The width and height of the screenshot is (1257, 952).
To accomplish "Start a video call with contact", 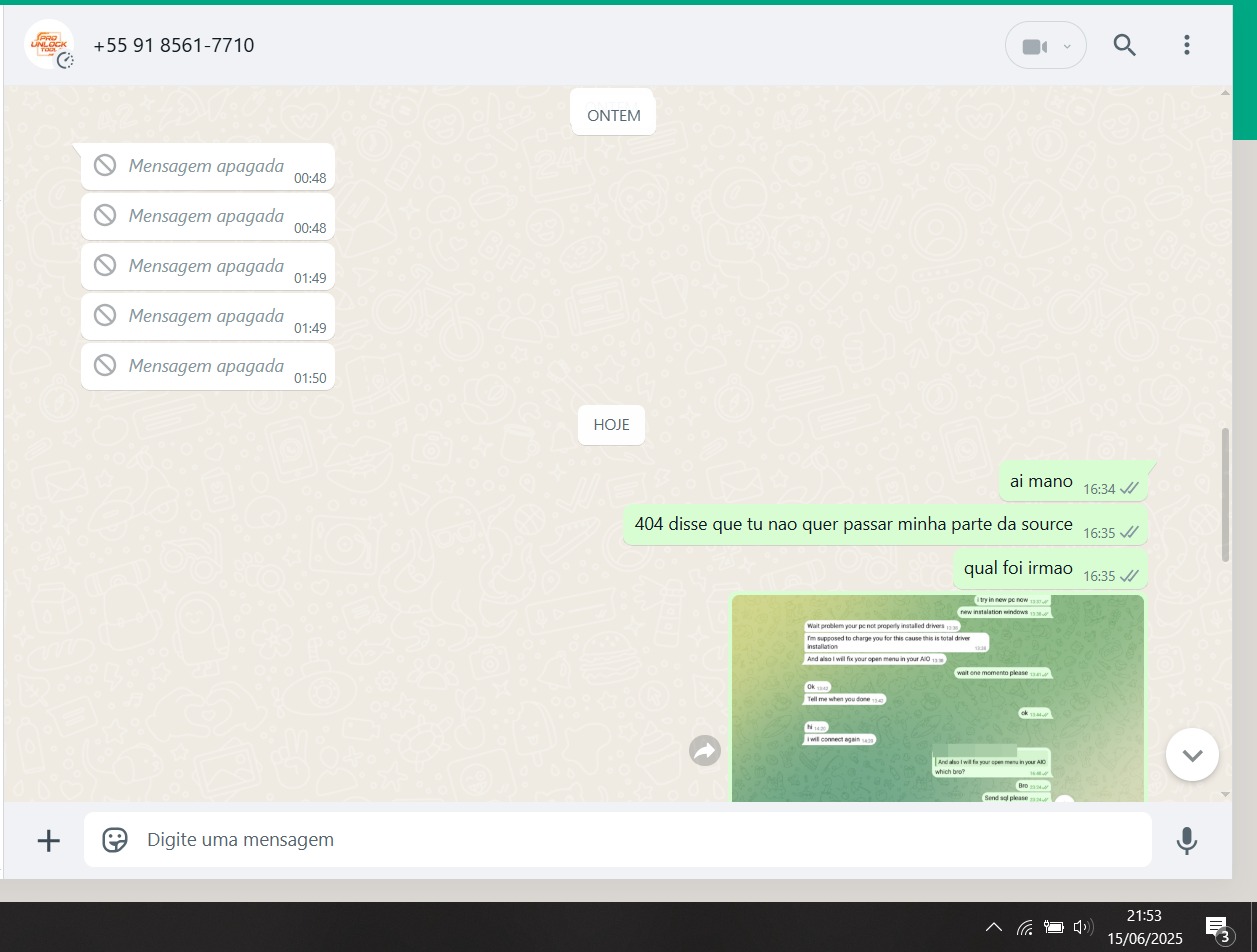I will 1033,46.
